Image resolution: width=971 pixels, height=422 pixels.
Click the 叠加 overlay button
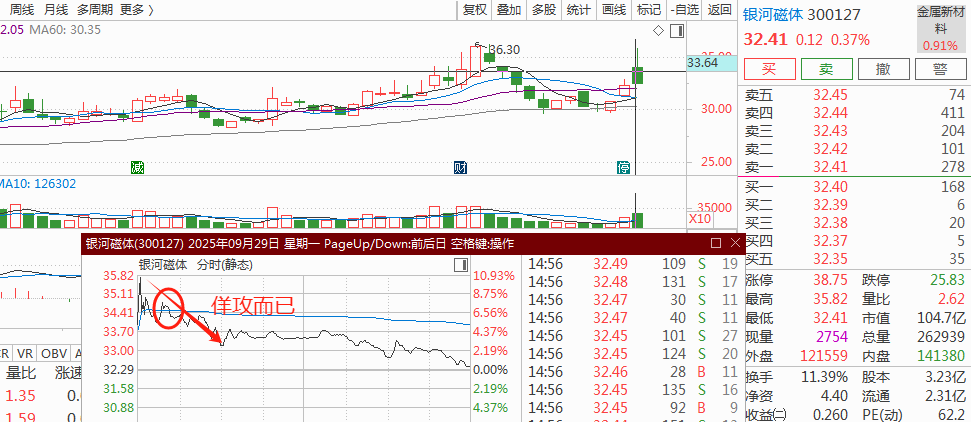pos(510,9)
